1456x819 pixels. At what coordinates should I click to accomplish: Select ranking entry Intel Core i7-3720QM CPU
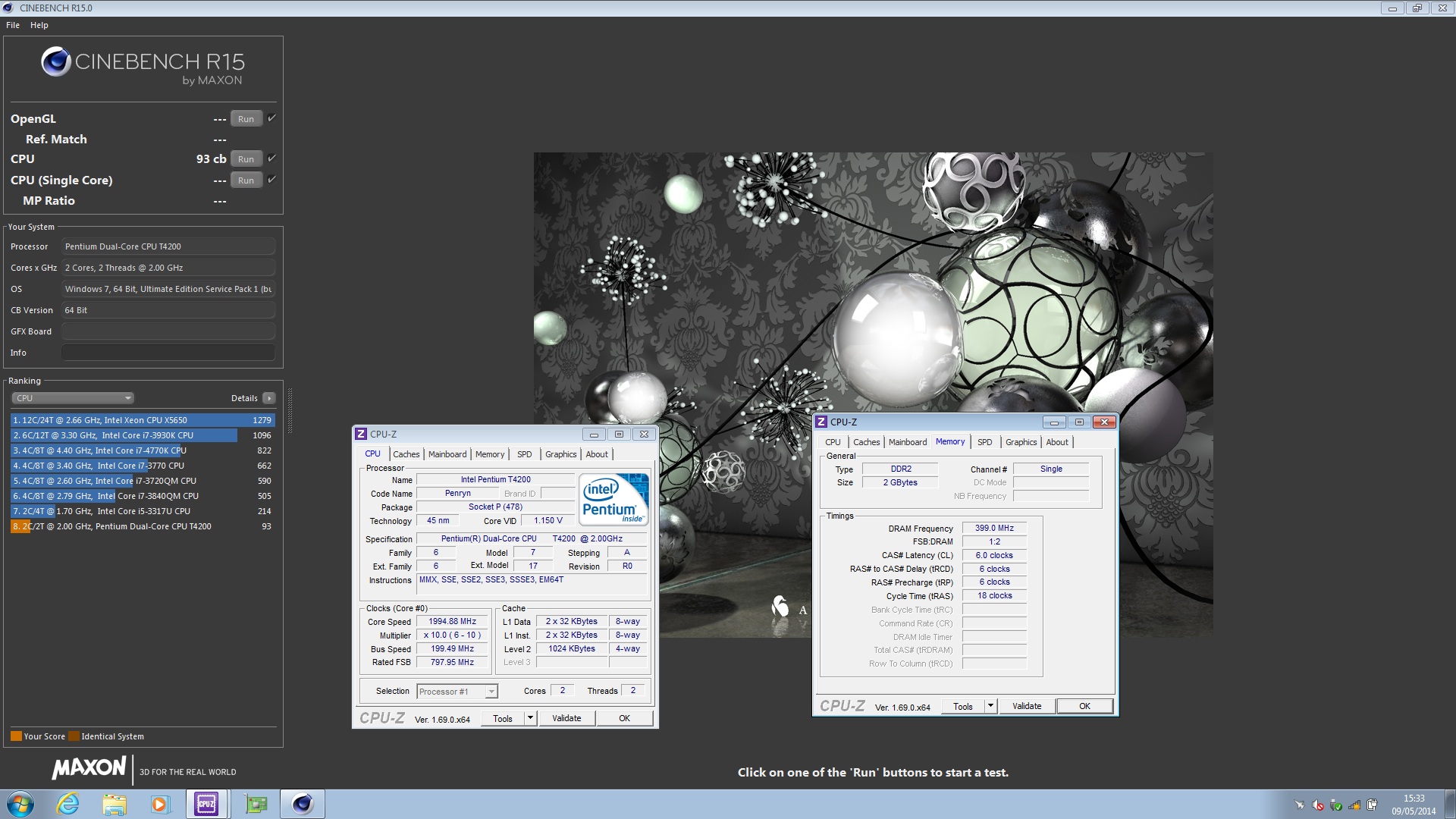(143, 481)
